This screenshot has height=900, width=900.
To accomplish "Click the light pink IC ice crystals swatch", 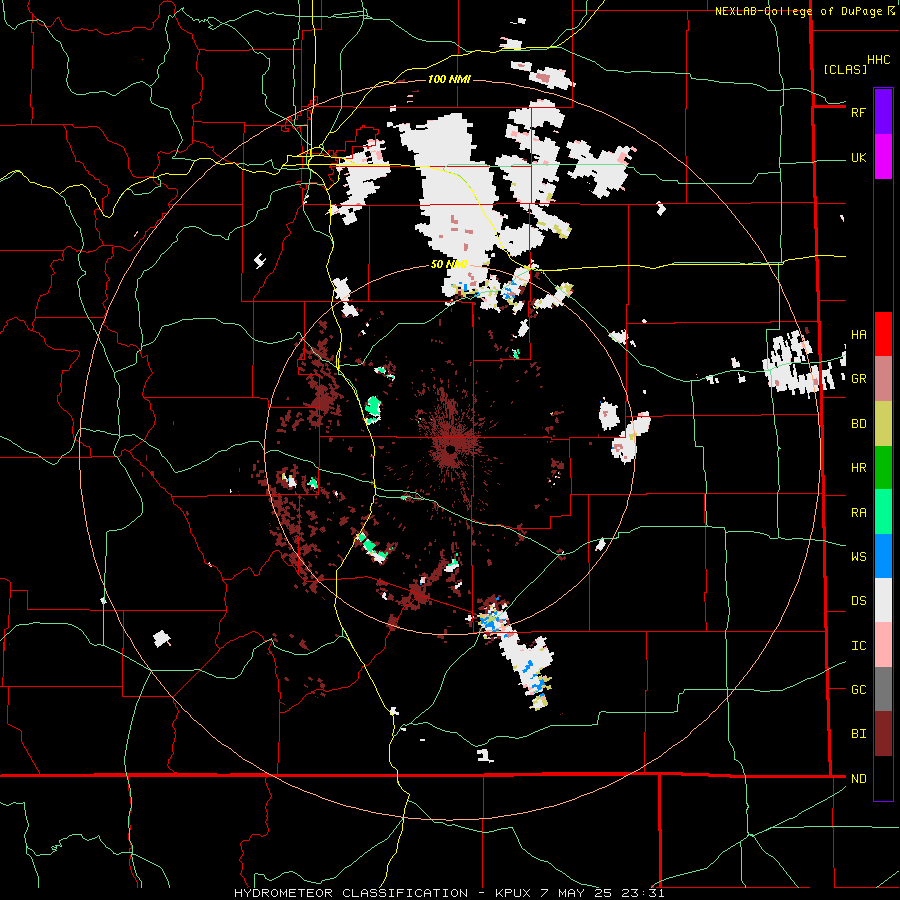I will tap(883, 645).
